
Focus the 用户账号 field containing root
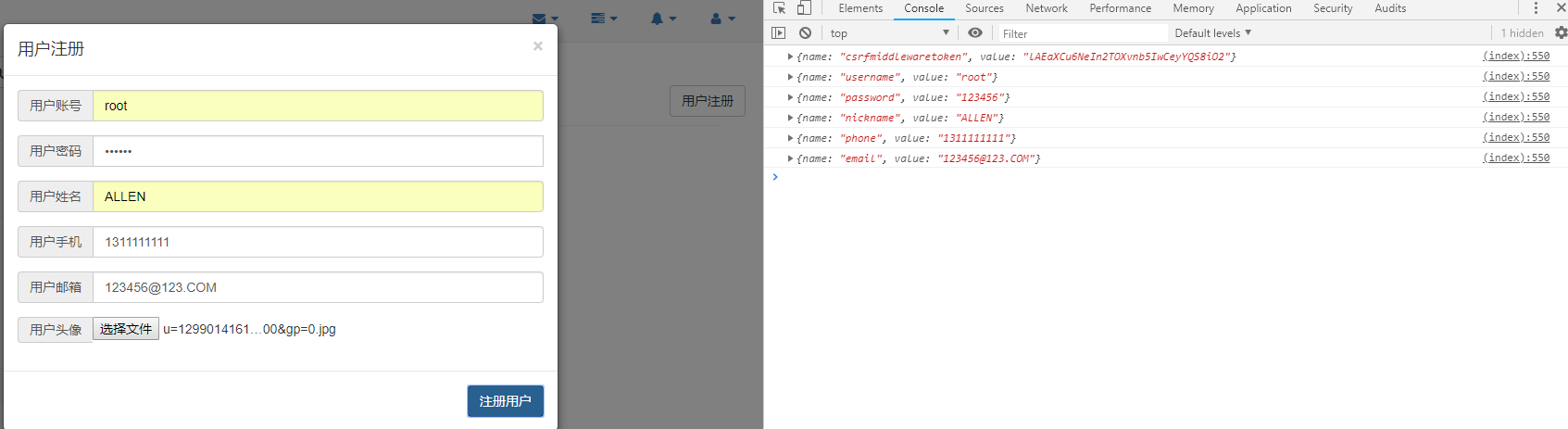coord(318,106)
